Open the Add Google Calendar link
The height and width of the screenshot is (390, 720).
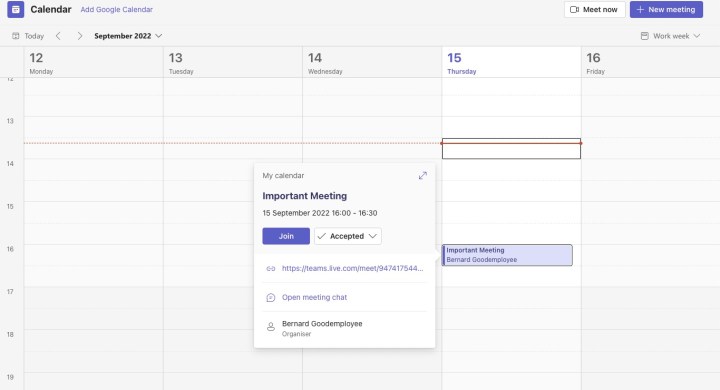(x=117, y=10)
